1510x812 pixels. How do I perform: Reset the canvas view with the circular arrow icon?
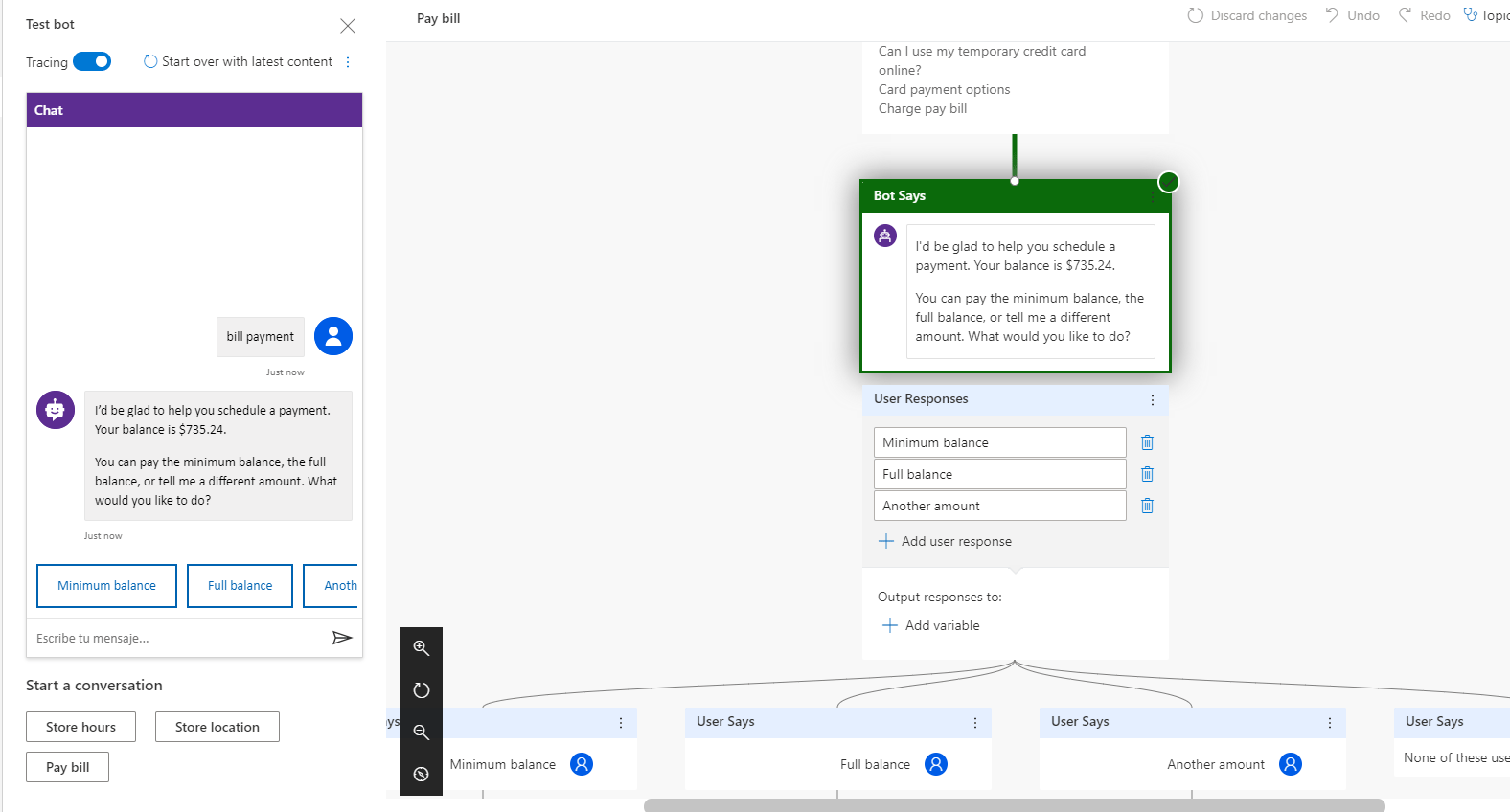tap(421, 690)
